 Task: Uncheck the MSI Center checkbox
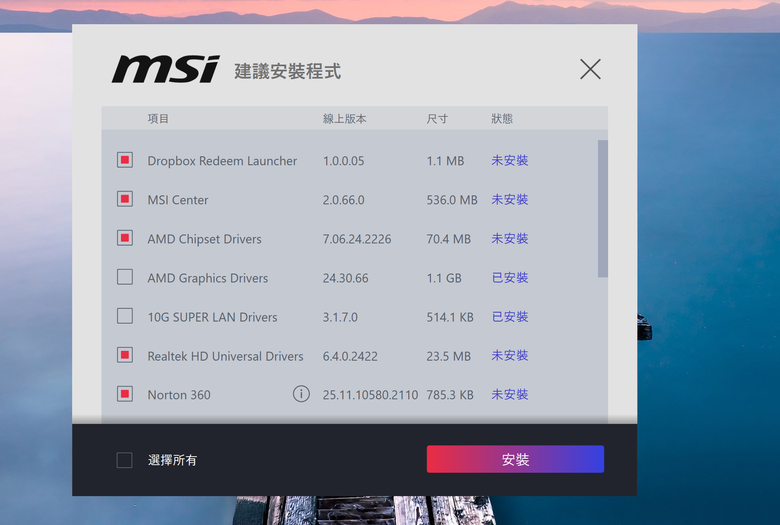click(x=125, y=199)
